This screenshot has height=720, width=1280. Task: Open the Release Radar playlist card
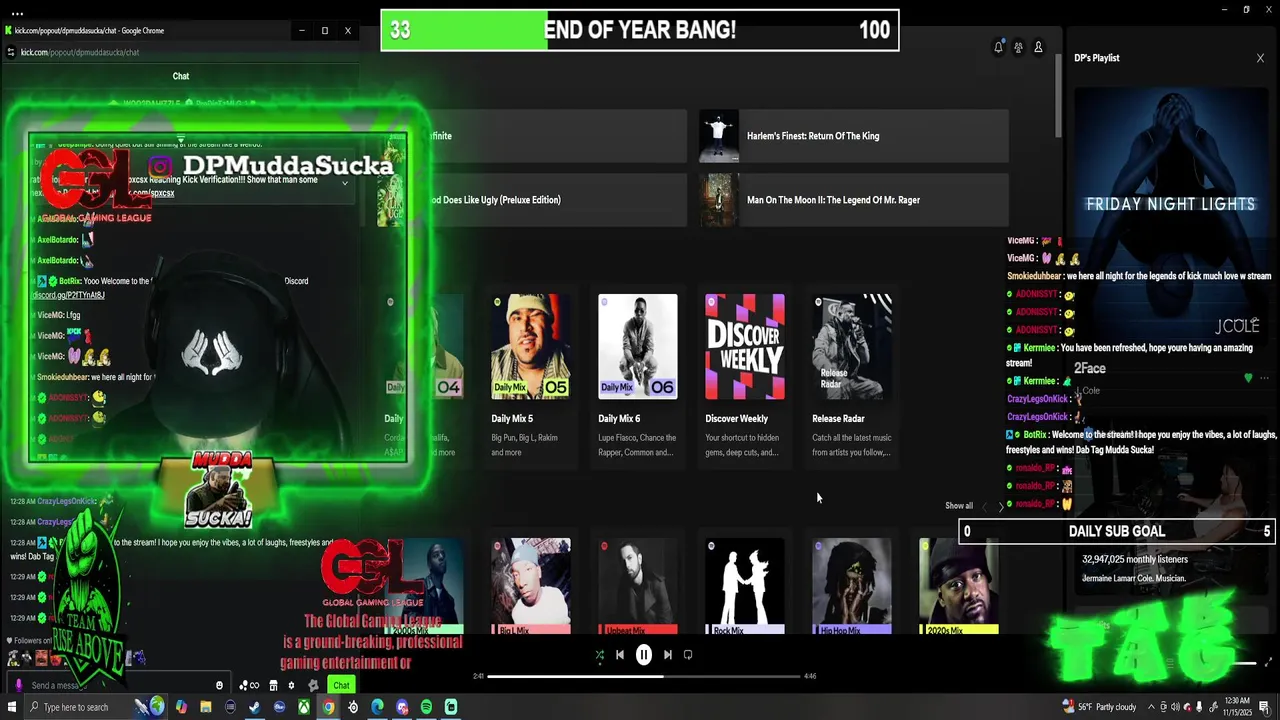click(852, 376)
